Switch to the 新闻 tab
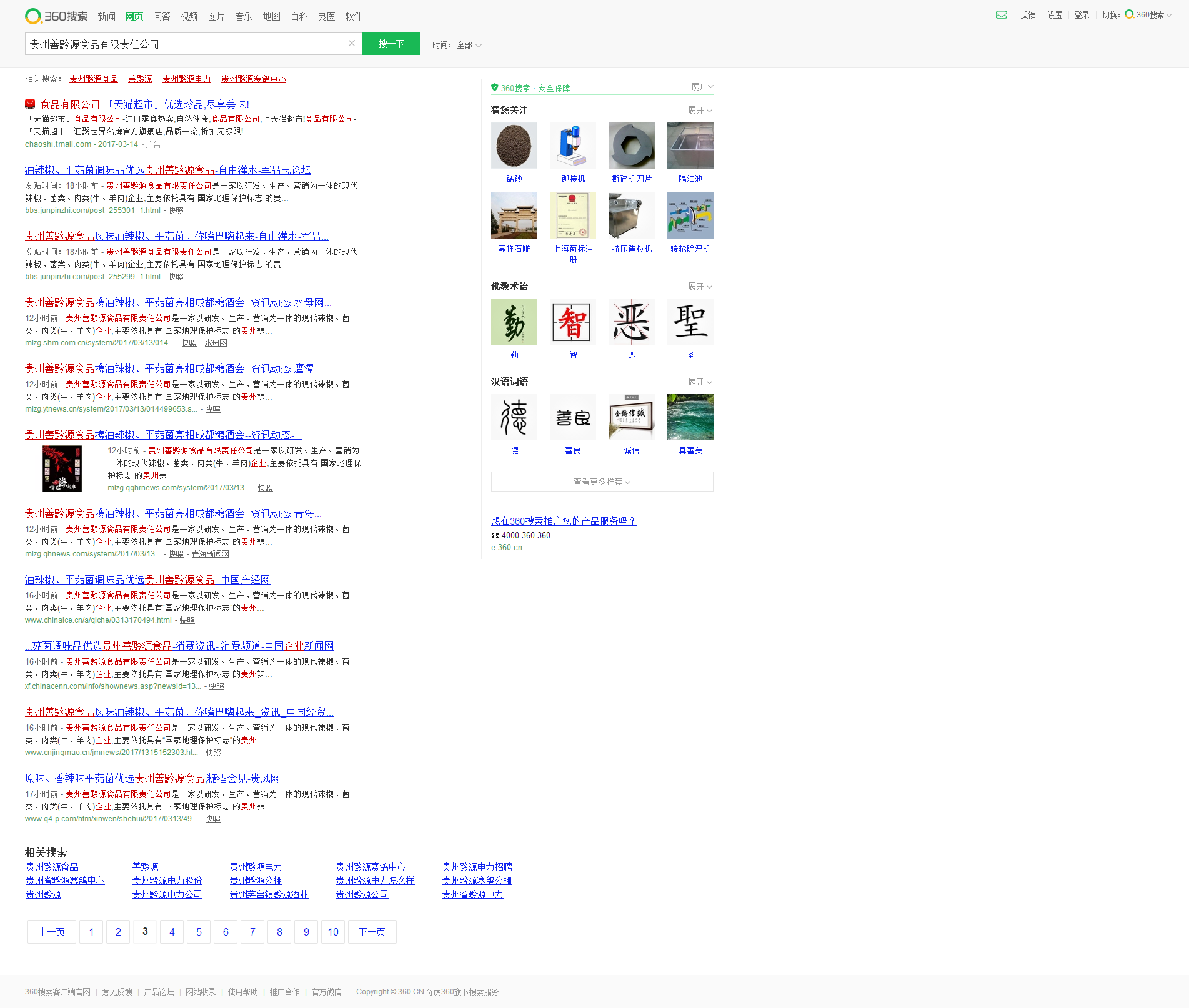This screenshot has height=1008, width=1189. click(x=106, y=16)
